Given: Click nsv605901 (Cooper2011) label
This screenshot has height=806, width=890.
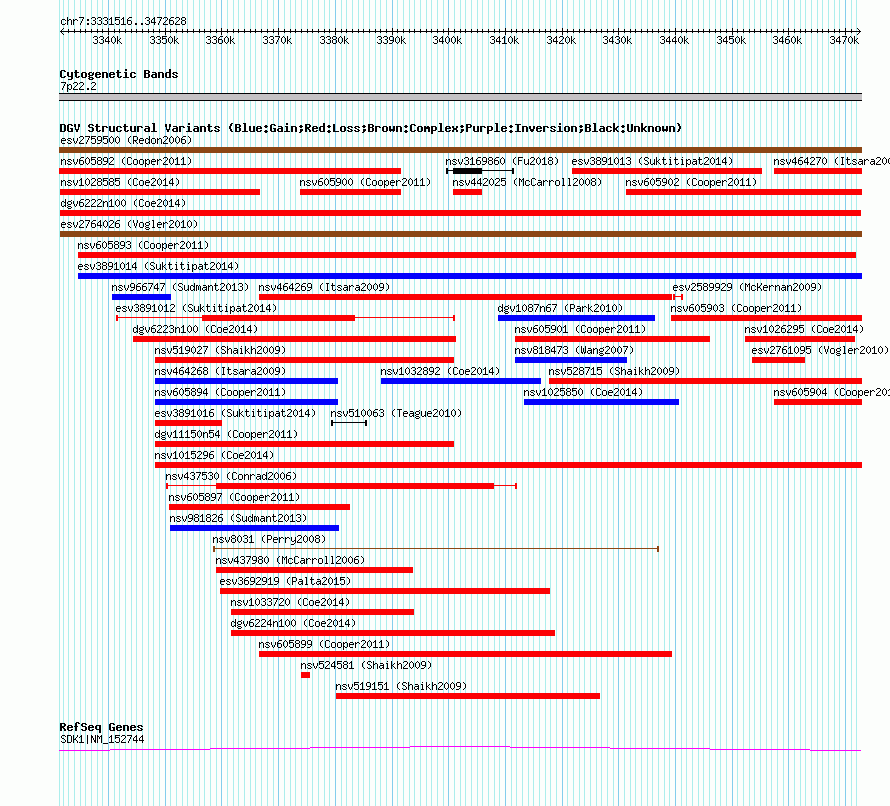Looking at the screenshot, I should coord(580,329).
